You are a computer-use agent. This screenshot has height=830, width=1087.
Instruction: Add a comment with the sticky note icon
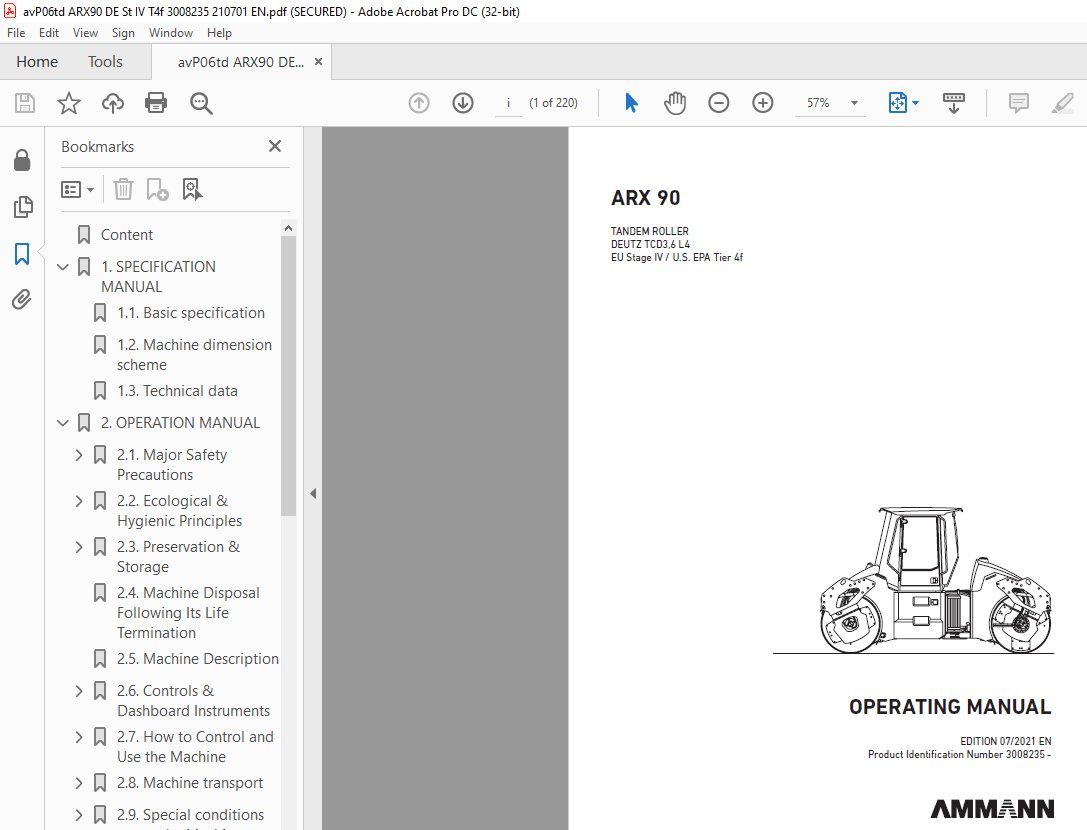(1016, 102)
